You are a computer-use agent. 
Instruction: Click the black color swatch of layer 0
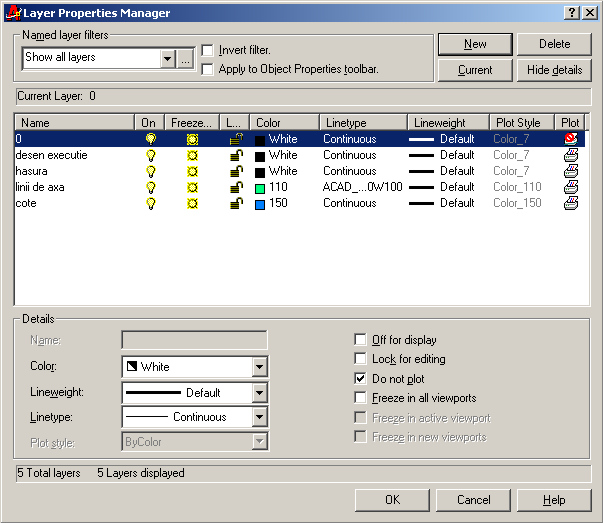(260, 140)
